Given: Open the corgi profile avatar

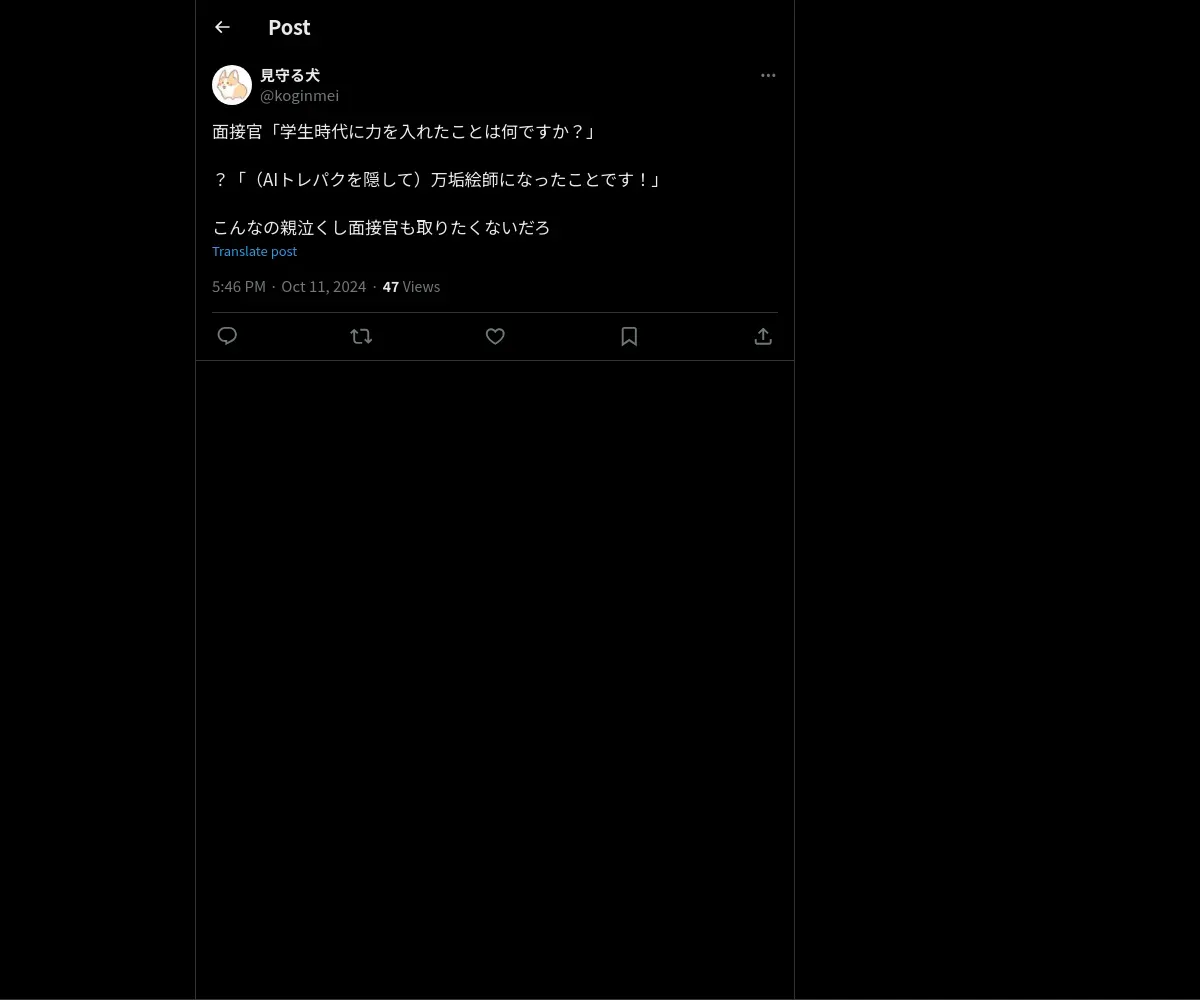Looking at the screenshot, I should click(232, 85).
